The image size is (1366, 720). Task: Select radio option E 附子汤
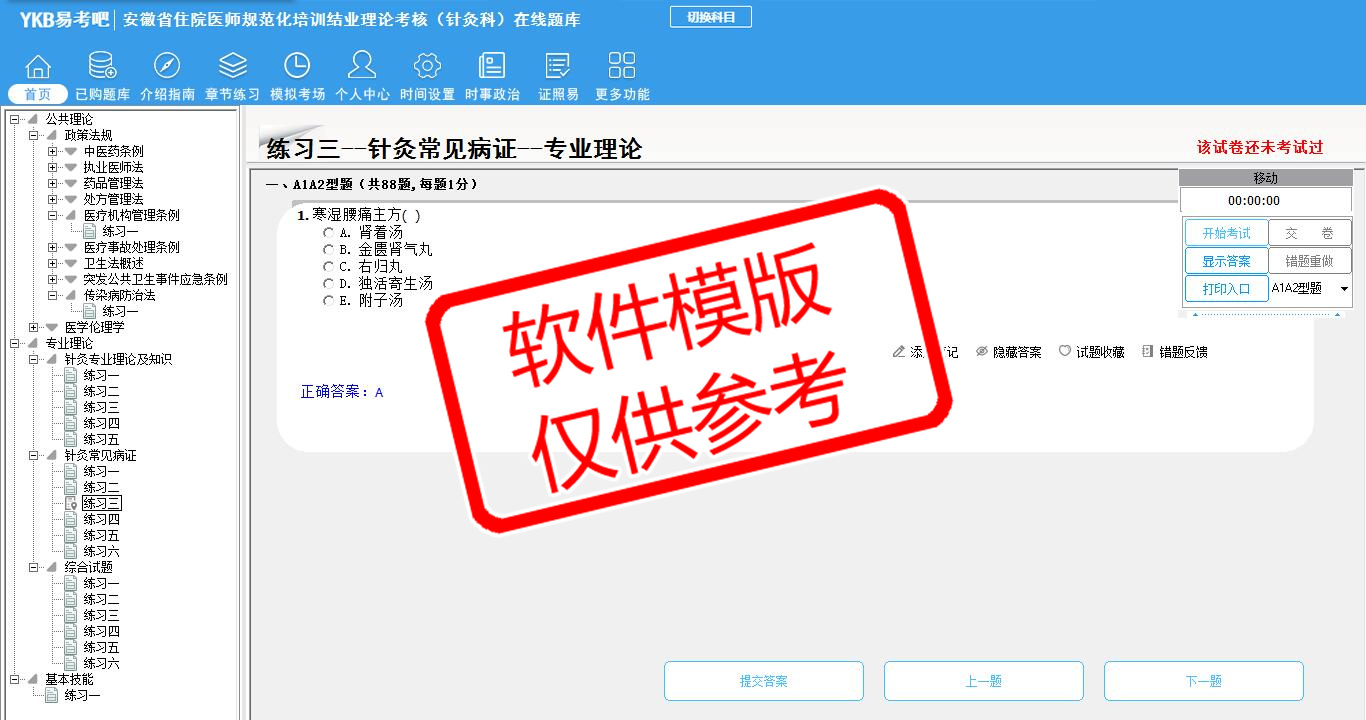pos(328,301)
